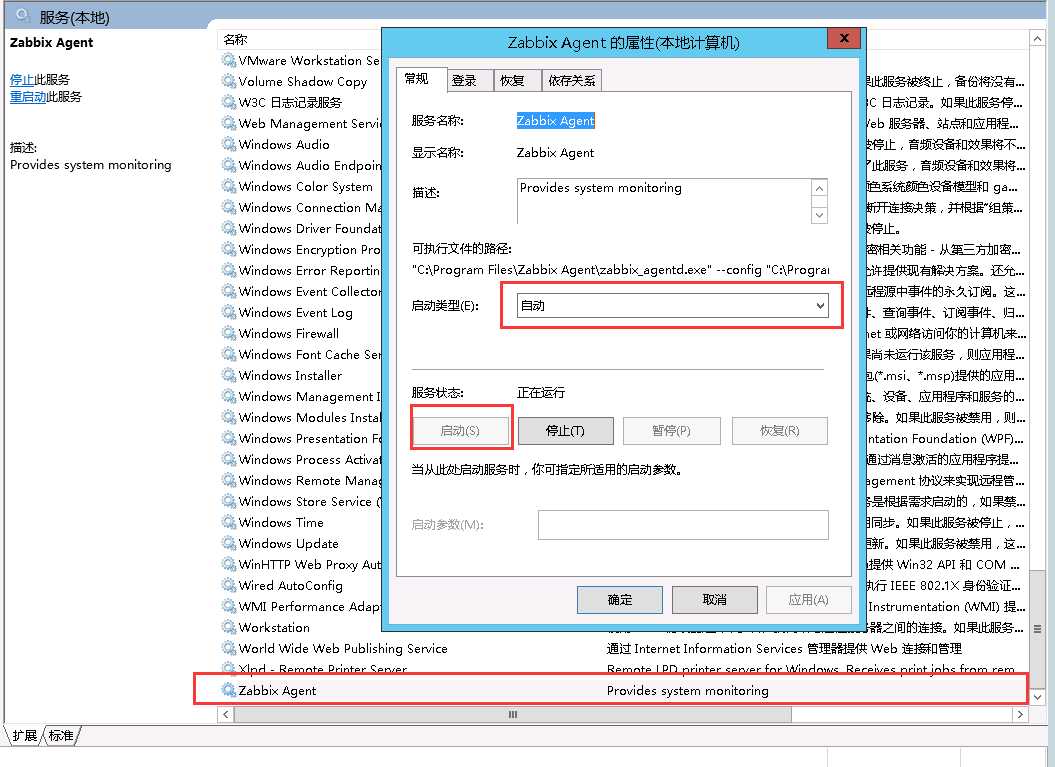Screen dimensions: 1055x767
Task: Click the 应用(A) button
Action: 809,599
